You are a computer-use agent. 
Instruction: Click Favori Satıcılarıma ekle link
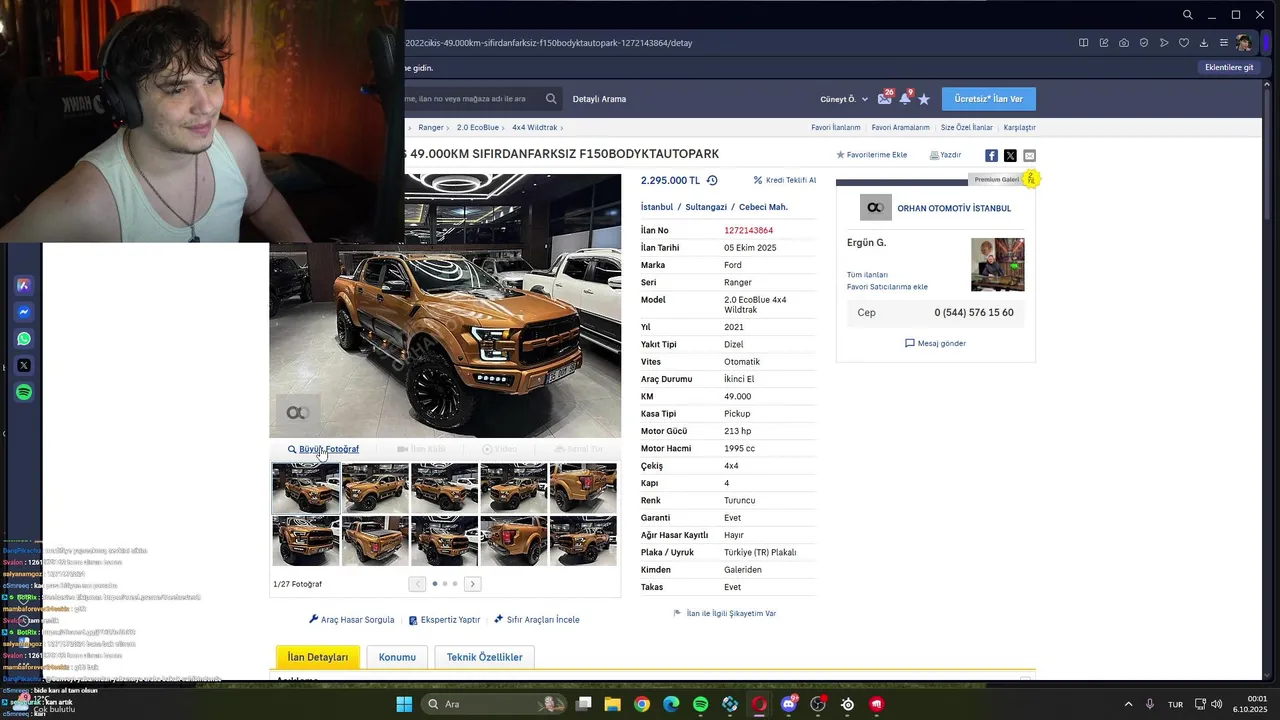coord(887,287)
